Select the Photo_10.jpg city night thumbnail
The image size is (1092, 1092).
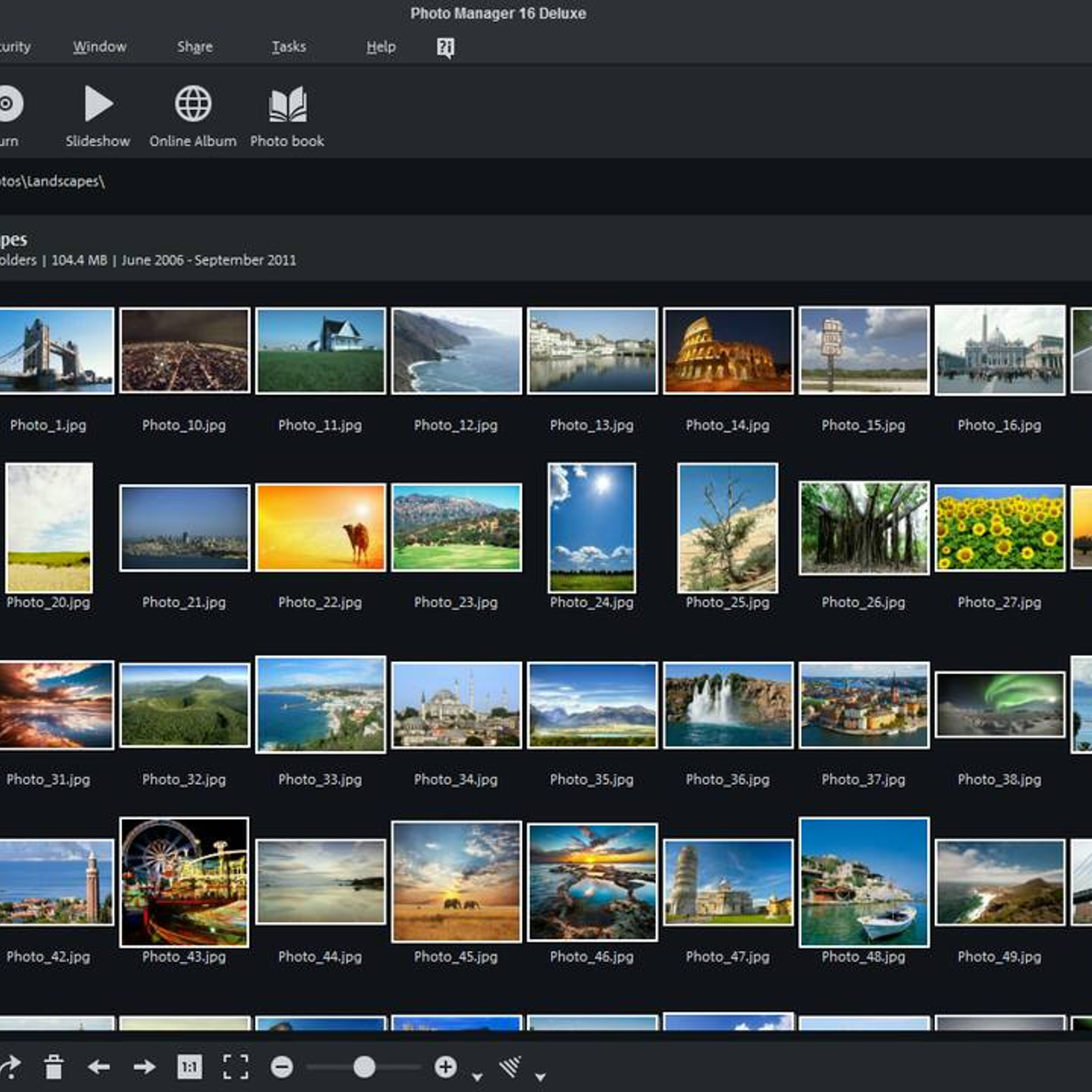[185, 350]
